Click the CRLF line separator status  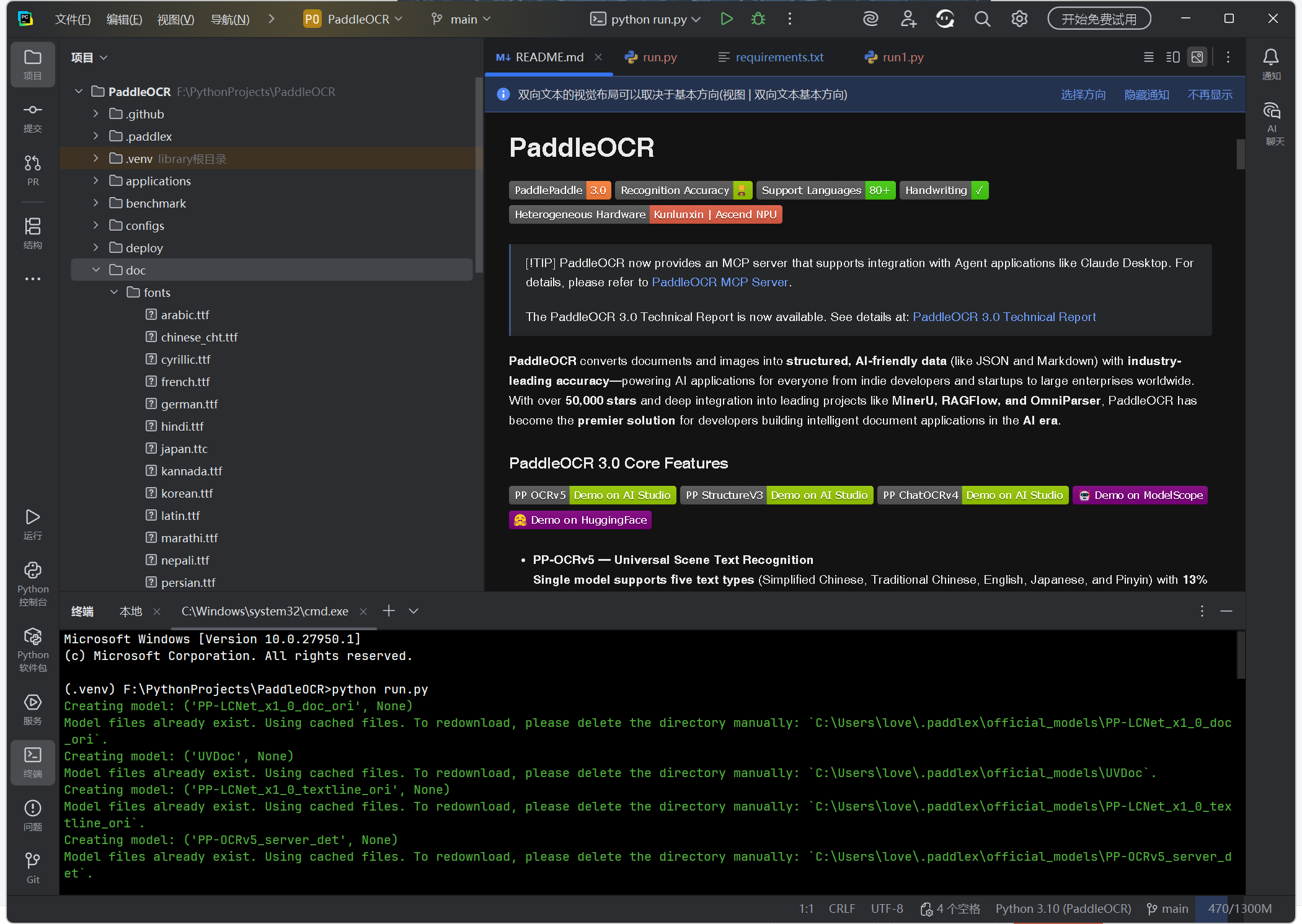(841, 909)
